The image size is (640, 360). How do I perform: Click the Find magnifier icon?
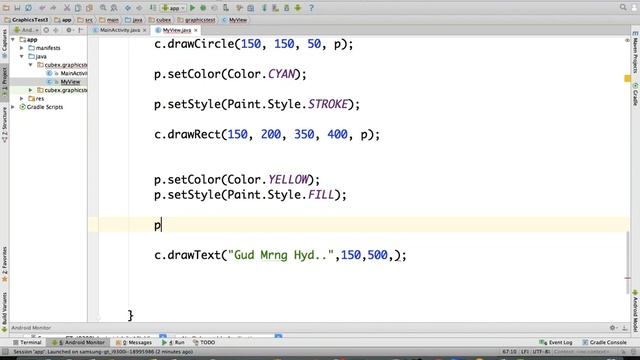pyautogui.click(x=103, y=8)
